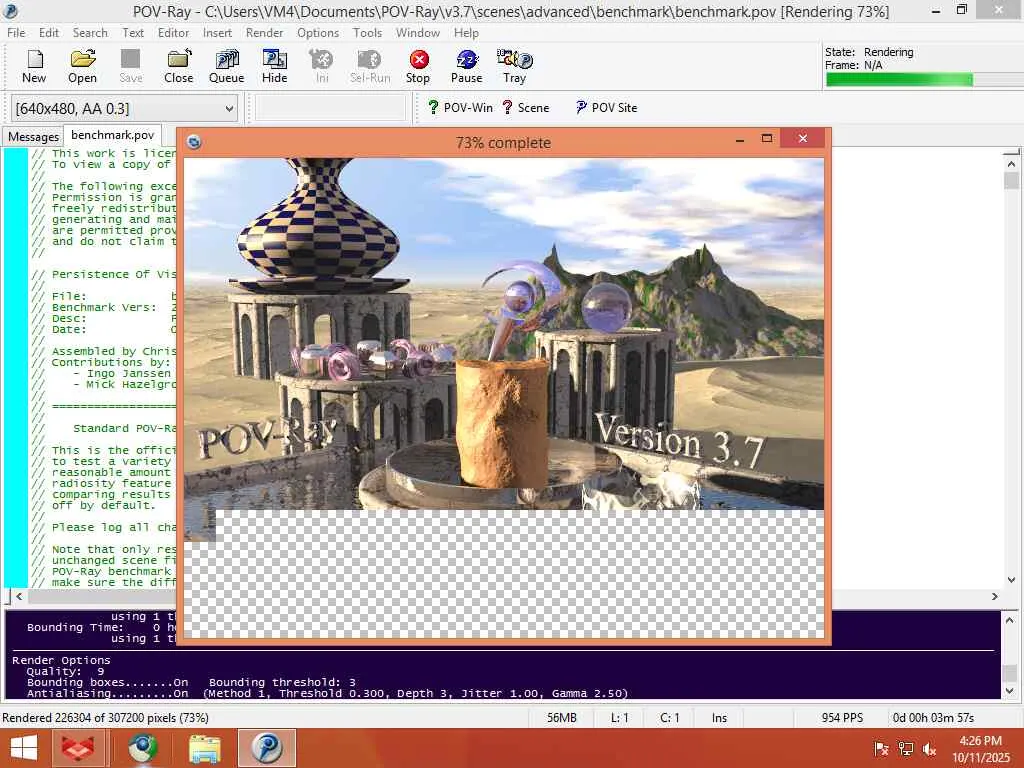Open Scene help link
1024x768 pixels.
[x=526, y=108]
